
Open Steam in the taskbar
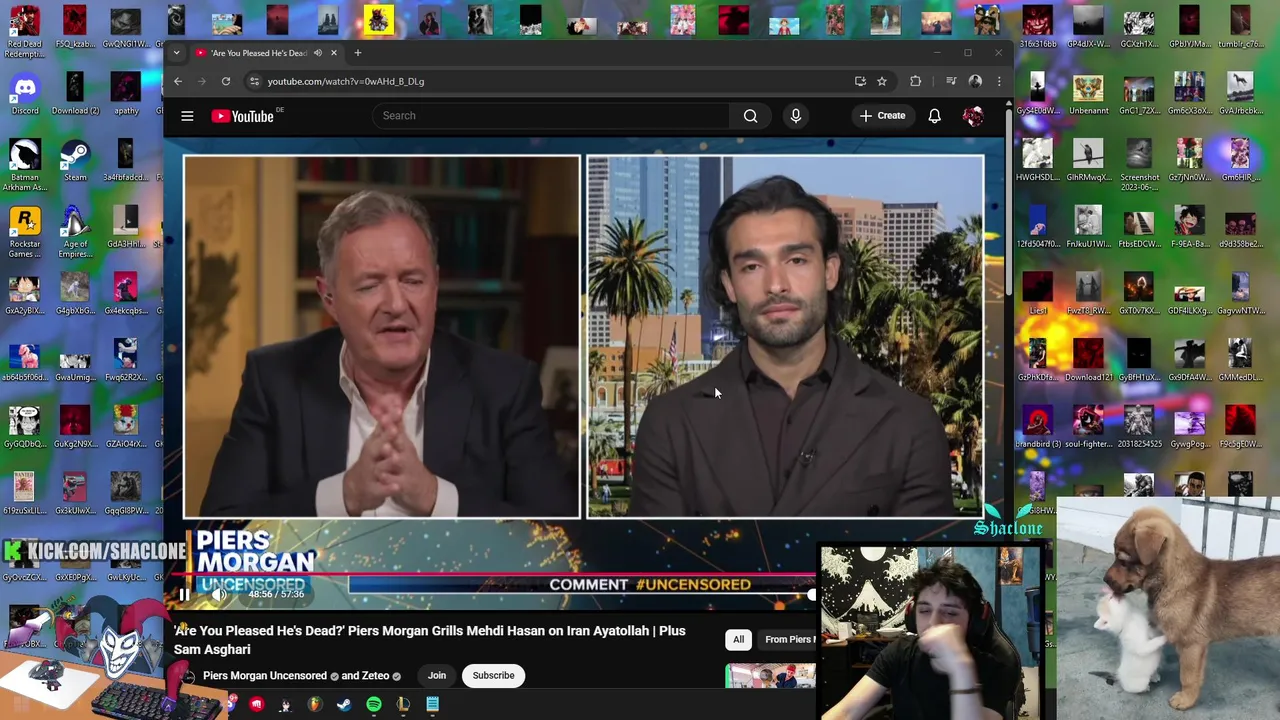pos(344,705)
